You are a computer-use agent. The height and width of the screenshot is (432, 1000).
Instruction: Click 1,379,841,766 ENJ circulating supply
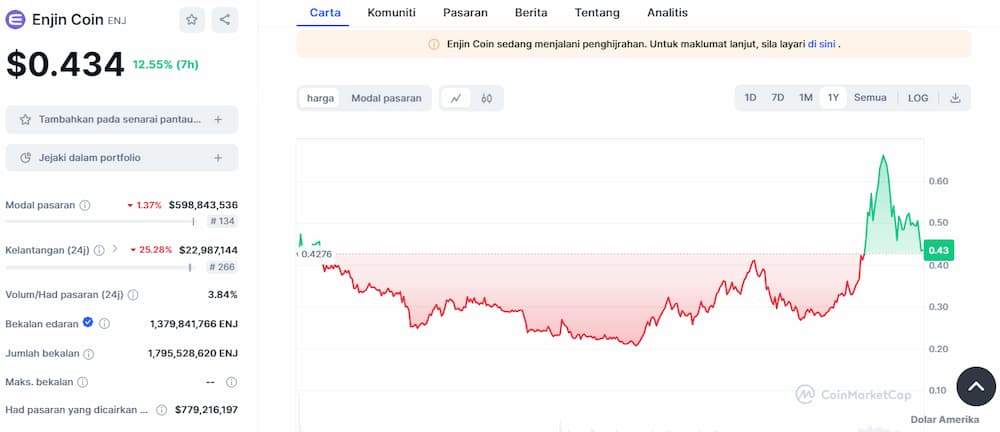[194, 324]
